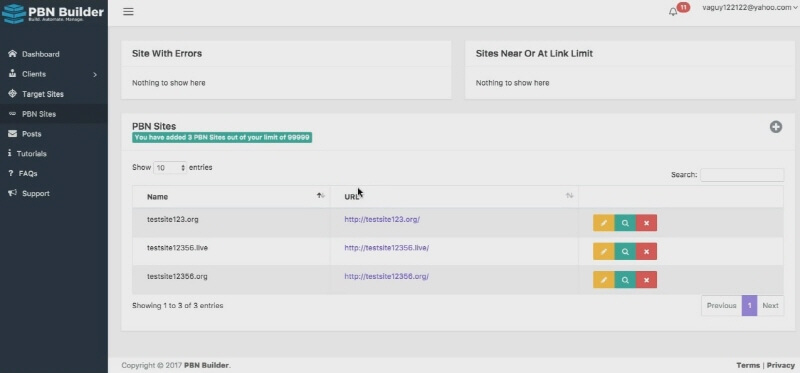The width and height of the screenshot is (800, 373).
Task: Open the Show entries count dropdown
Action: (170, 167)
